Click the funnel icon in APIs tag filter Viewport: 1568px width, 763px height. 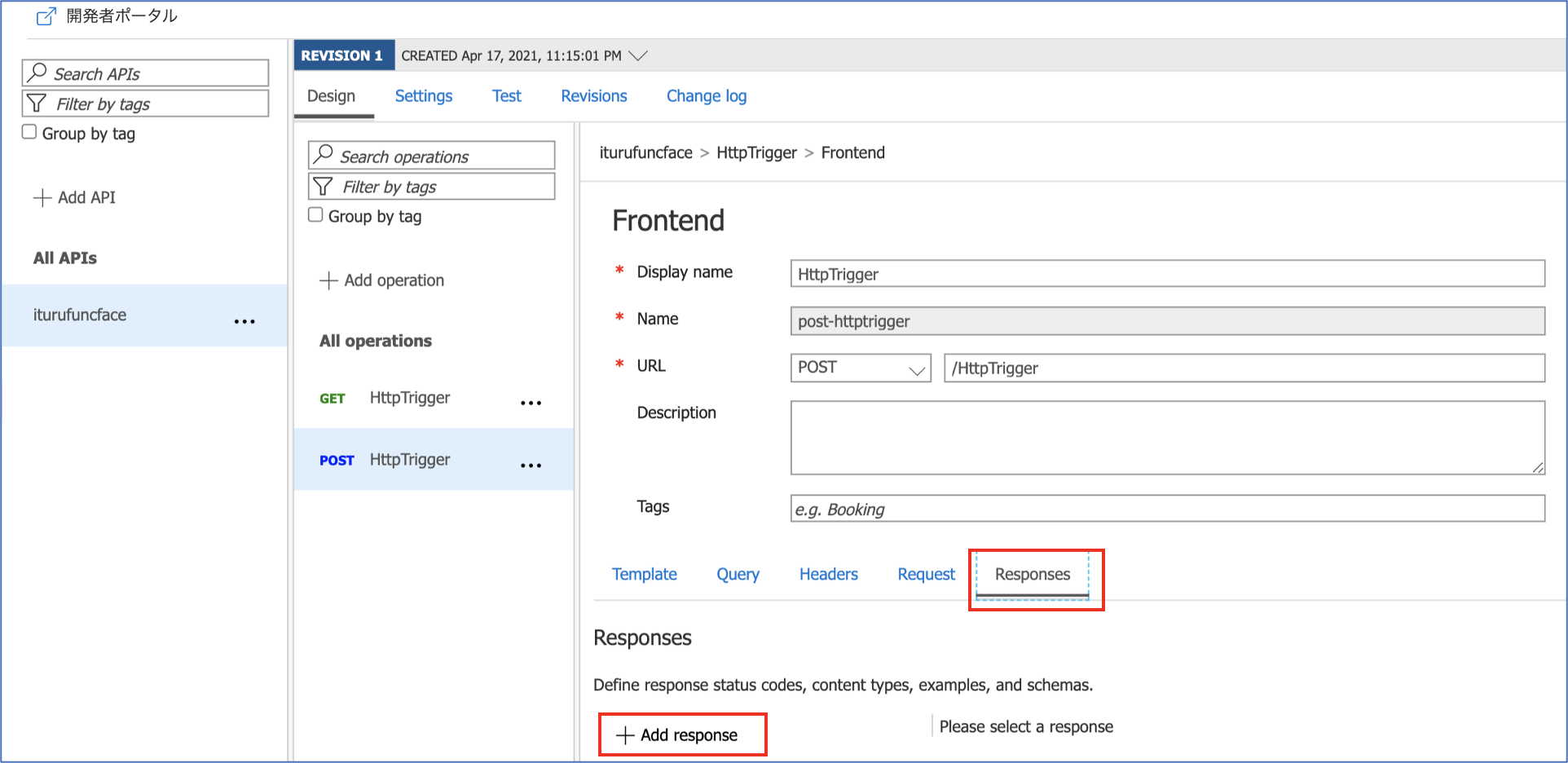[x=37, y=104]
